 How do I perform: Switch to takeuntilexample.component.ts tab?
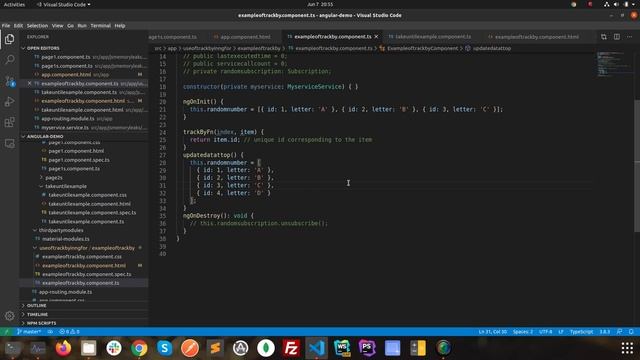[433, 37]
